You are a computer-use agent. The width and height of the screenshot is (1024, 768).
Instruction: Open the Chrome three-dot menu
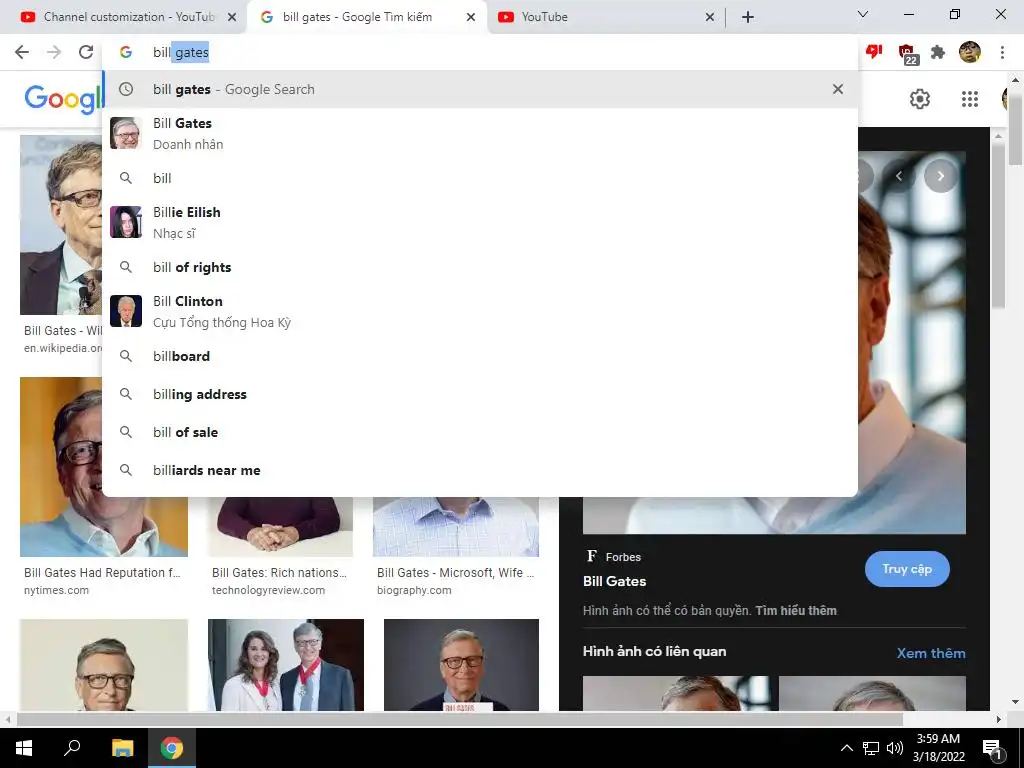tap(1002, 52)
